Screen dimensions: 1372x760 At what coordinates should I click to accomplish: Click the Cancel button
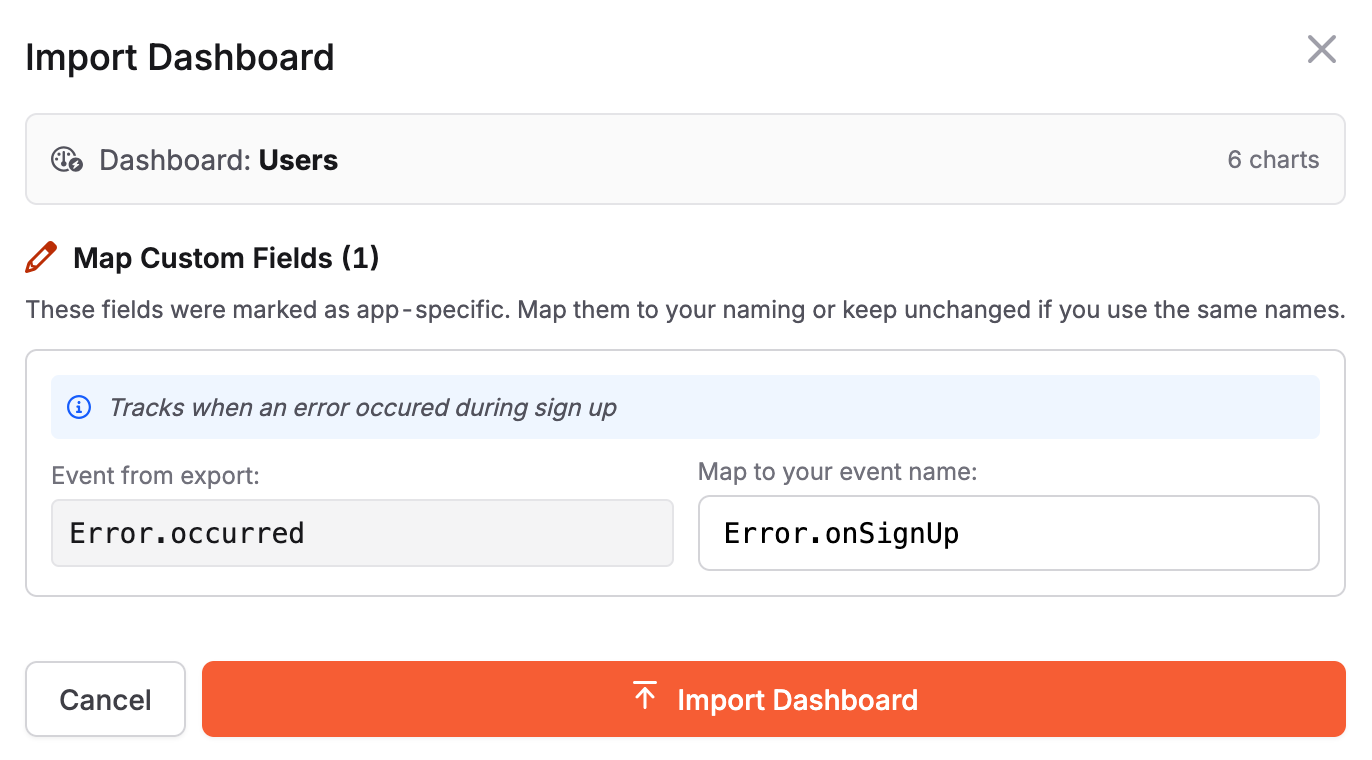tap(104, 699)
